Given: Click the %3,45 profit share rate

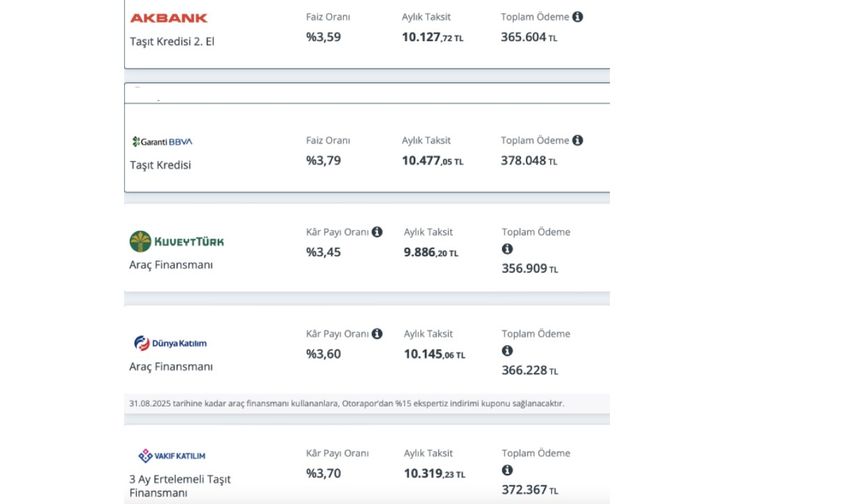Looking at the screenshot, I should tap(324, 252).
